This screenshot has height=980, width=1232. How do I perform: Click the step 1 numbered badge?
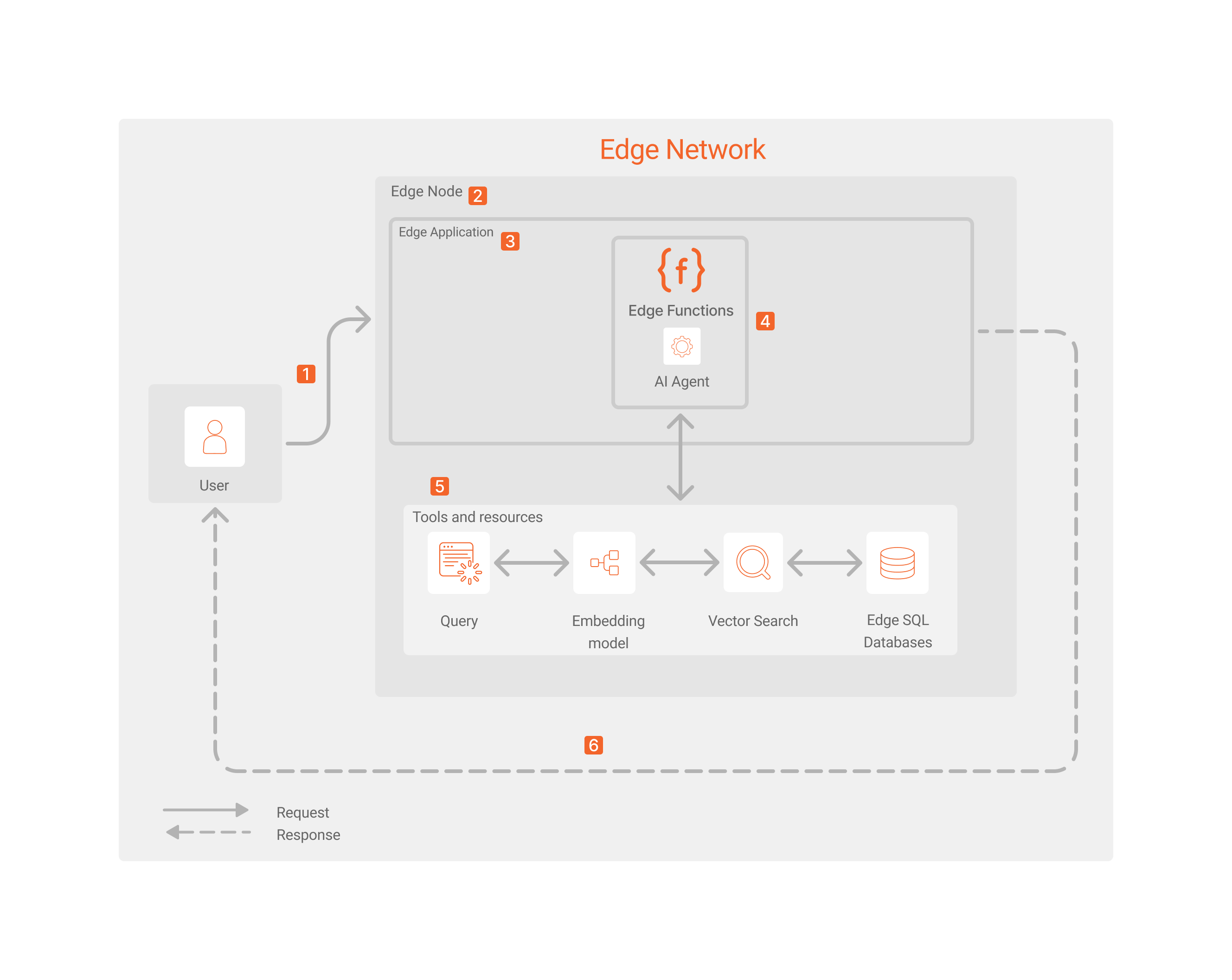[x=307, y=371]
